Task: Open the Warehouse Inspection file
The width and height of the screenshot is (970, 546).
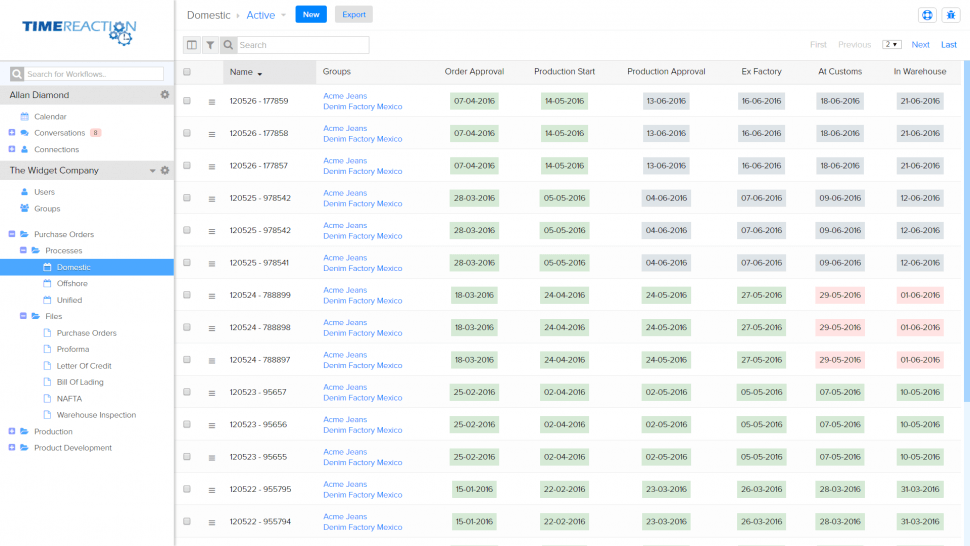Action: pos(96,415)
